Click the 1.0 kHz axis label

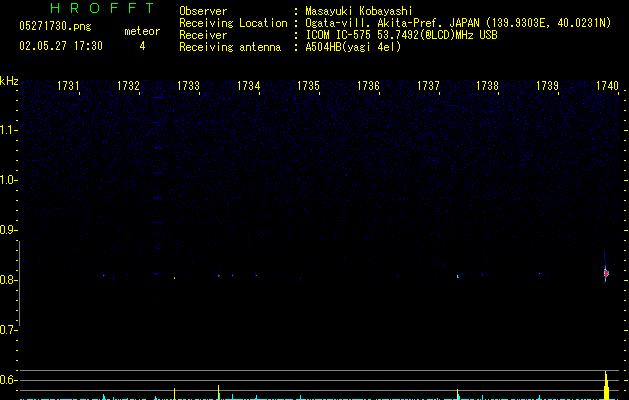8,179
